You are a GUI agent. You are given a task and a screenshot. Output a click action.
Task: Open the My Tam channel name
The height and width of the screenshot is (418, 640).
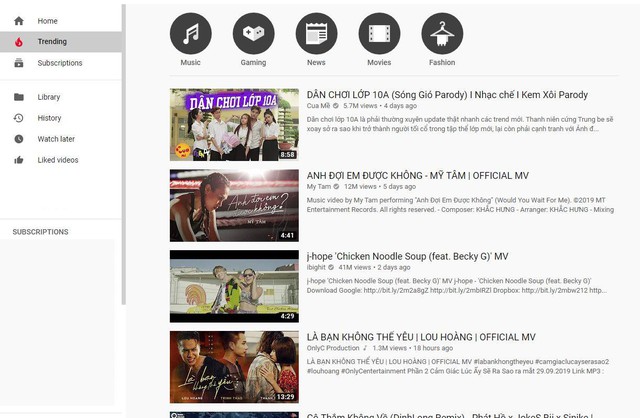(x=319, y=187)
